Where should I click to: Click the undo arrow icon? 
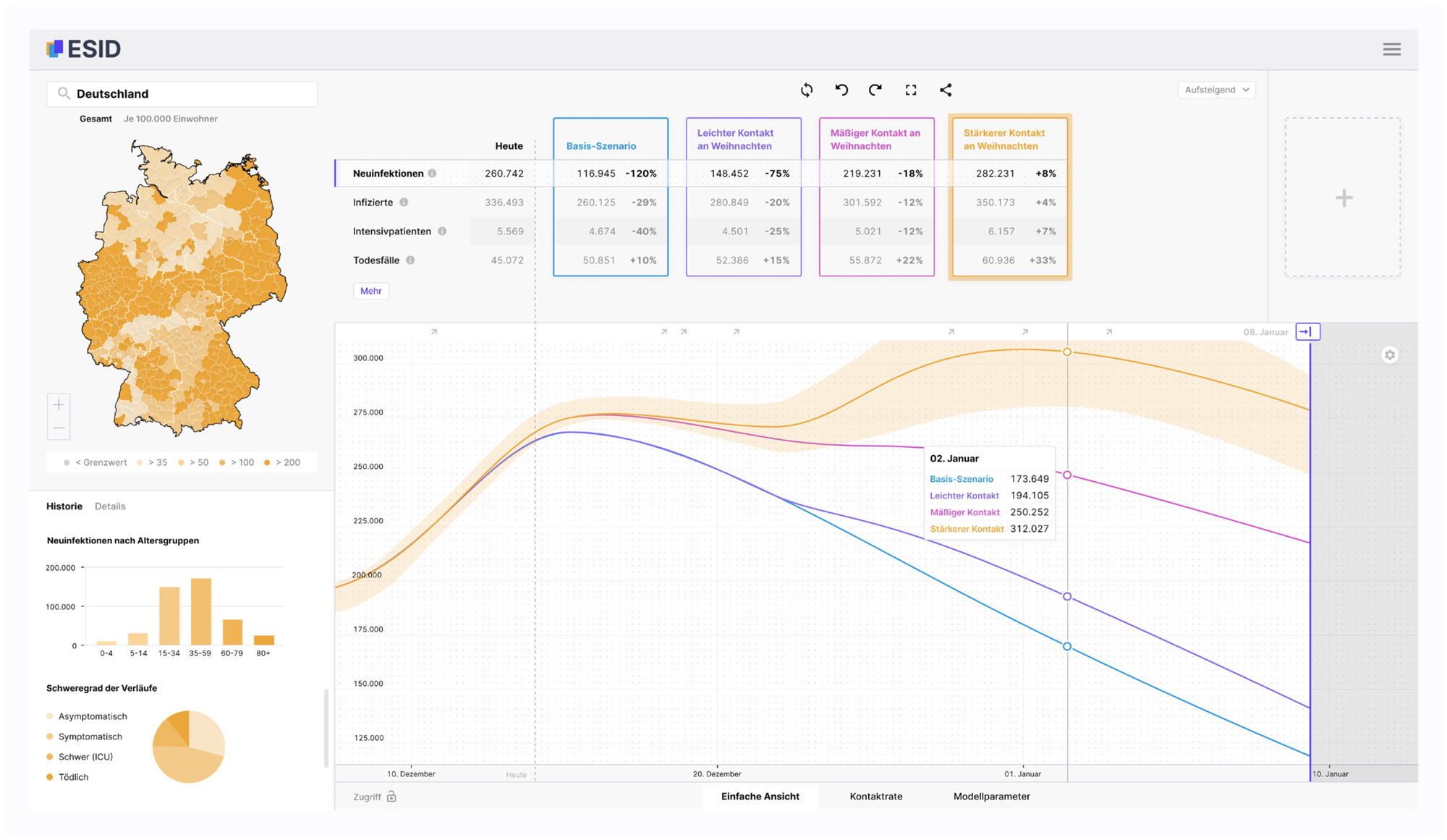[x=841, y=90]
